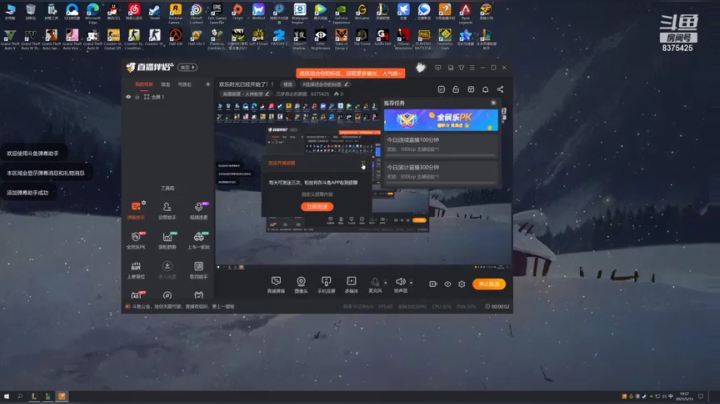This screenshot has width=720, height=404.
Task: Open the notification center in the taskbar
Action: click(700, 396)
